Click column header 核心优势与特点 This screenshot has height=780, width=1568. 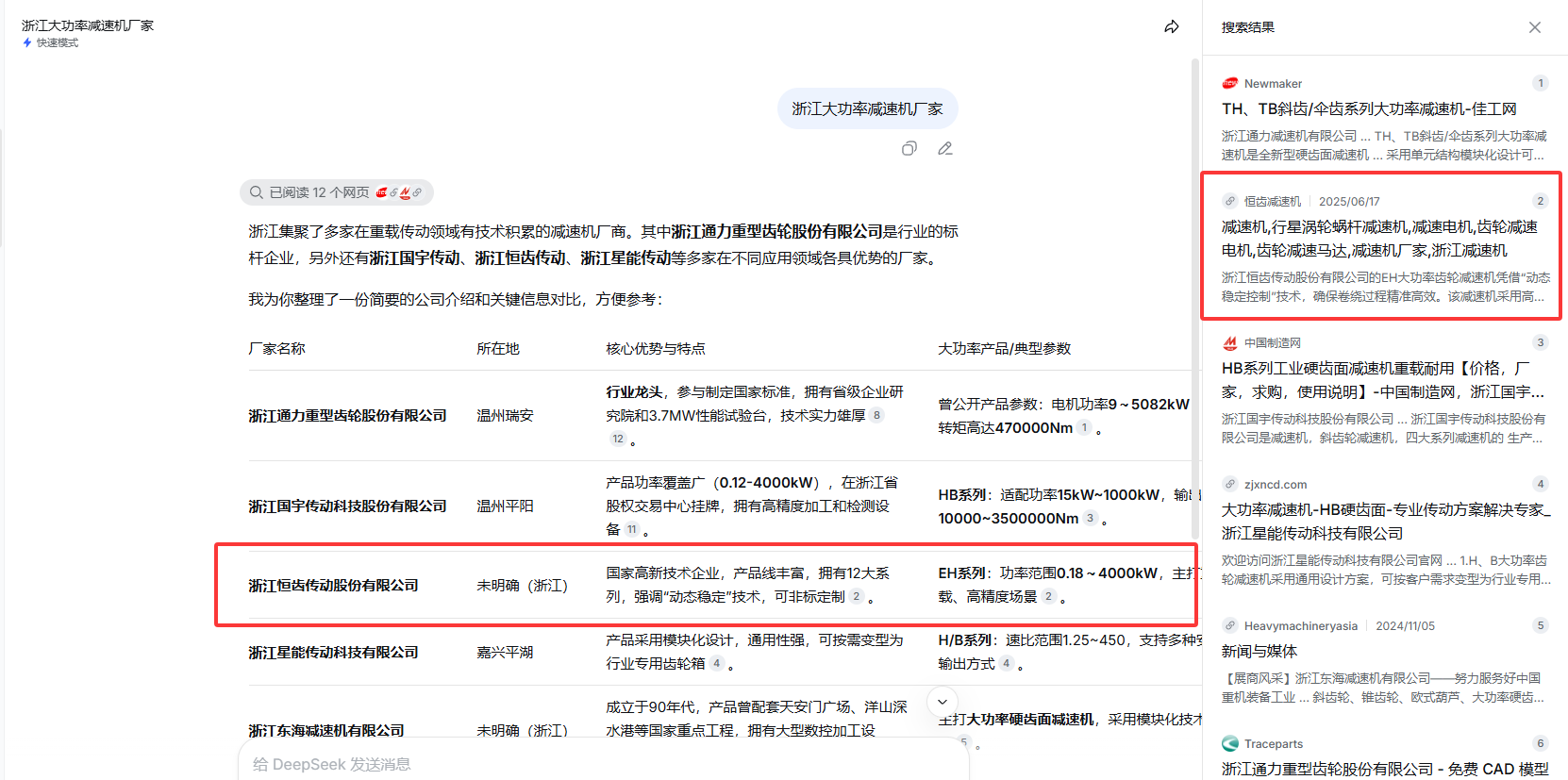656,349
